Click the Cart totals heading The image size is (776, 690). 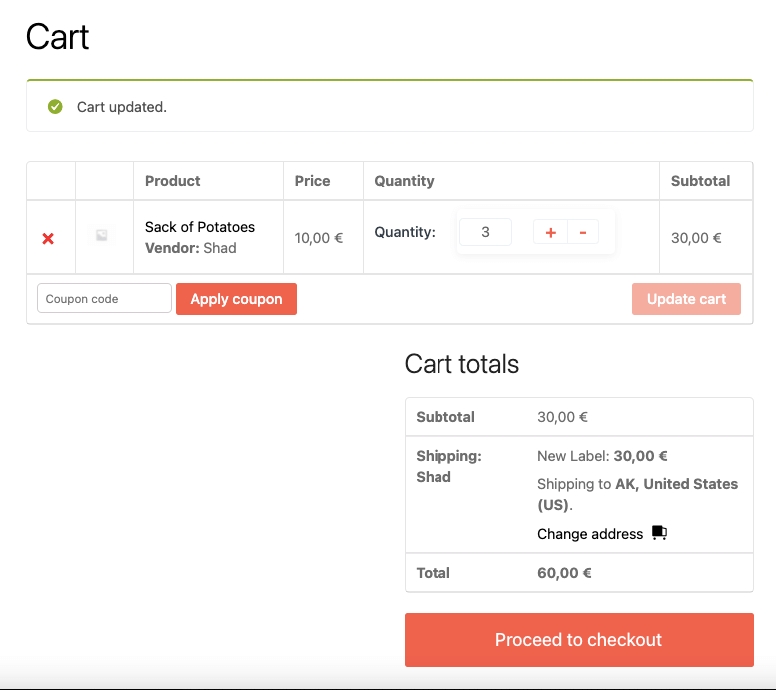(x=462, y=364)
